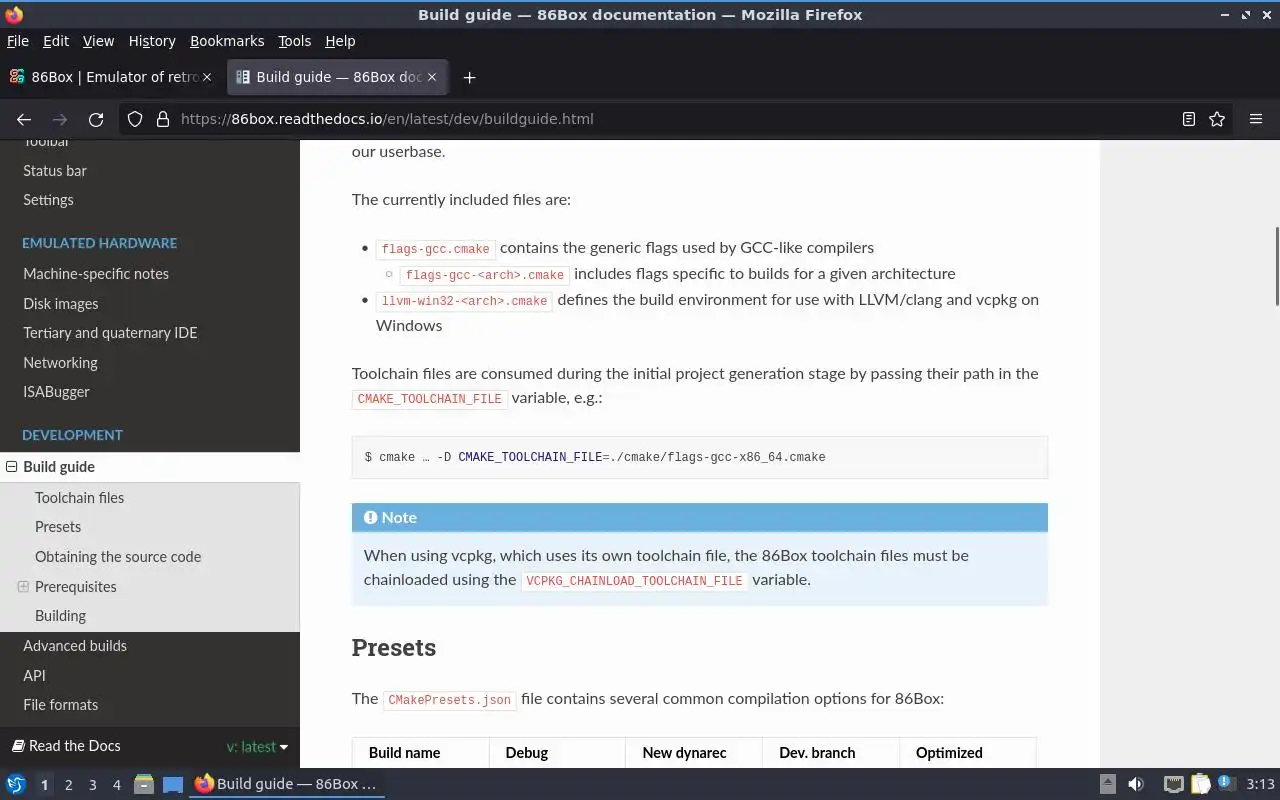The width and height of the screenshot is (1280, 800).
Task: Open Advanced builds sidebar link
Action: (x=75, y=646)
